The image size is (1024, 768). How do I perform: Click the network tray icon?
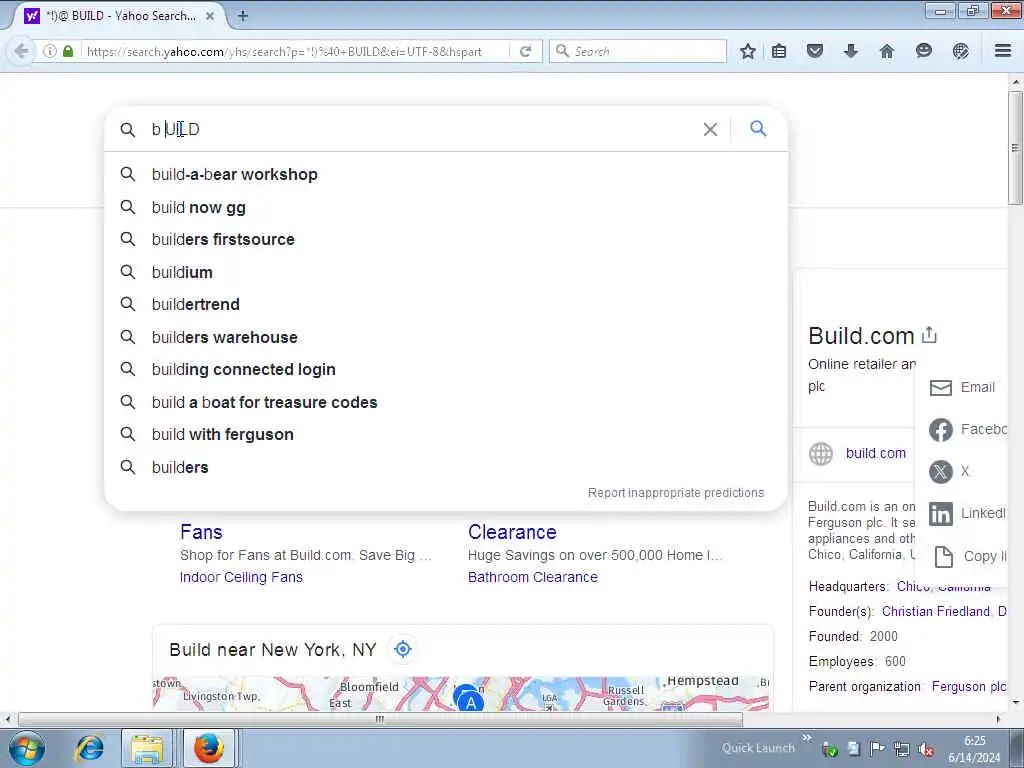[902, 749]
